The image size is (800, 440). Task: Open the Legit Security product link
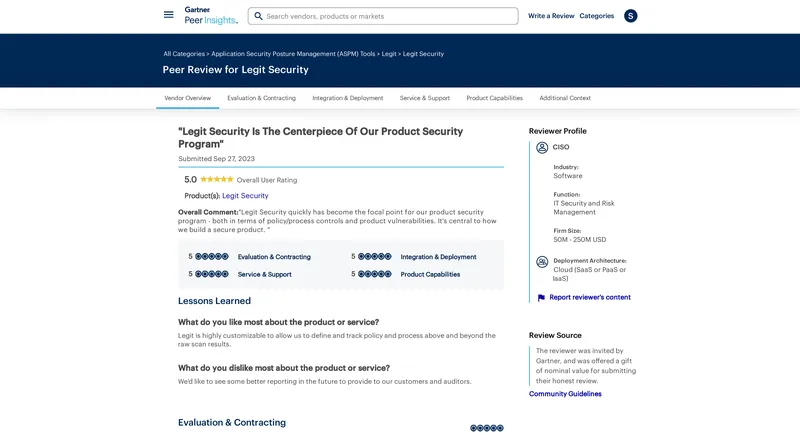point(245,195)
